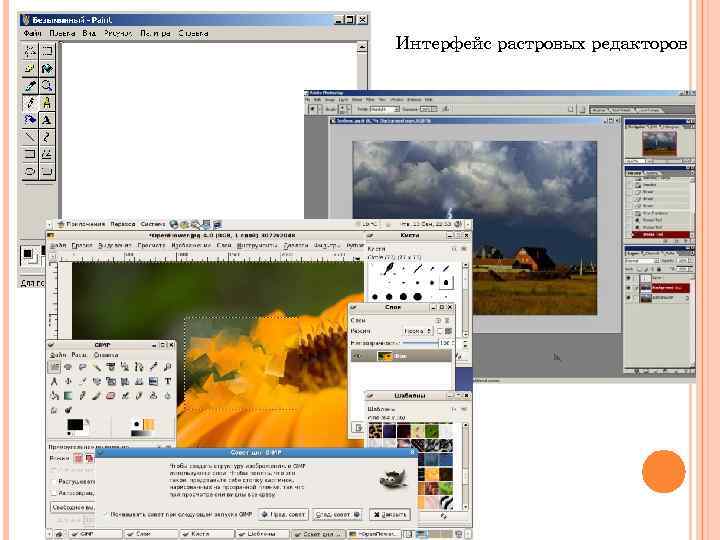The height and width of the screenshot is (540, 720).
Task: Pick the Eraser tool in Paint
Action: coord(30,68)
